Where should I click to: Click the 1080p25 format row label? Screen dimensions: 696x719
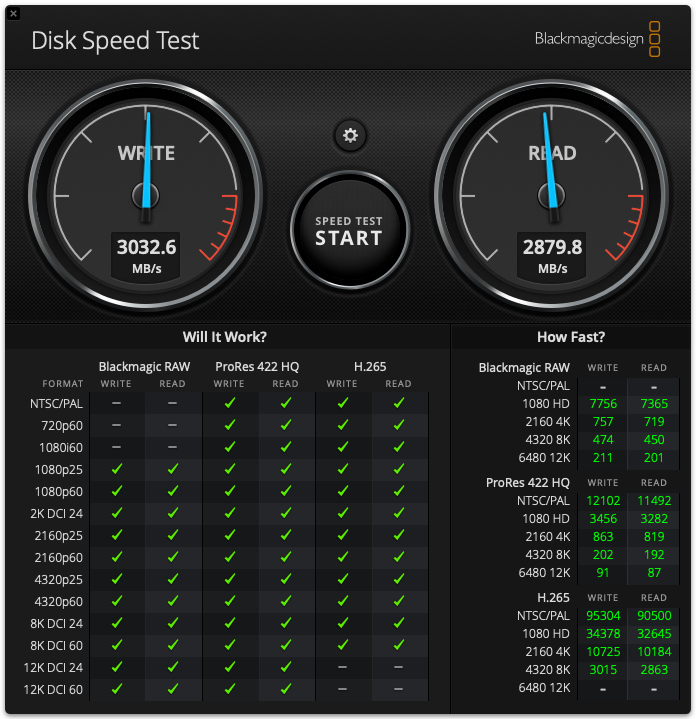[x=59, y=470]
